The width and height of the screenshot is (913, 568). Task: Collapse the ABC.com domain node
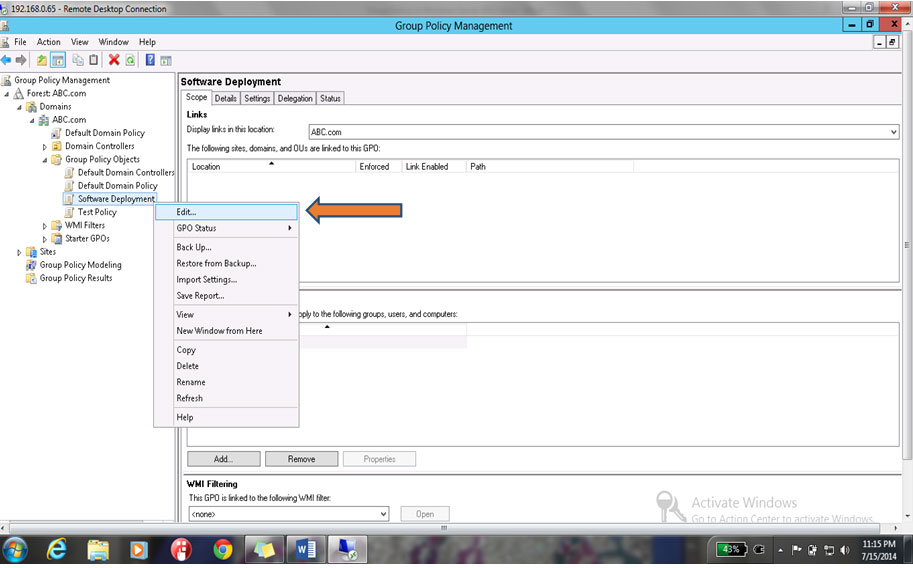pos(32,121)
